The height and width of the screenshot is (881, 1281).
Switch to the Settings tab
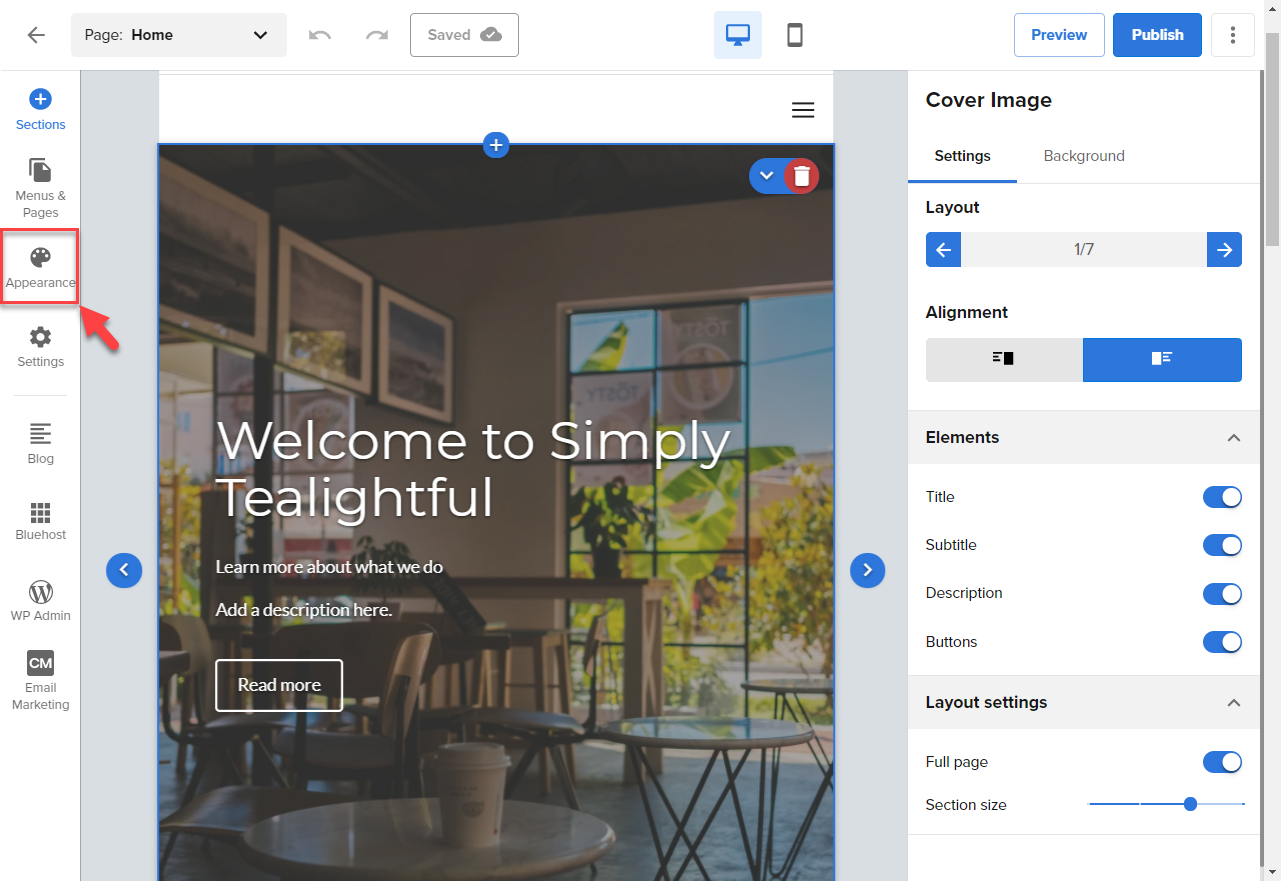[962, 156]
